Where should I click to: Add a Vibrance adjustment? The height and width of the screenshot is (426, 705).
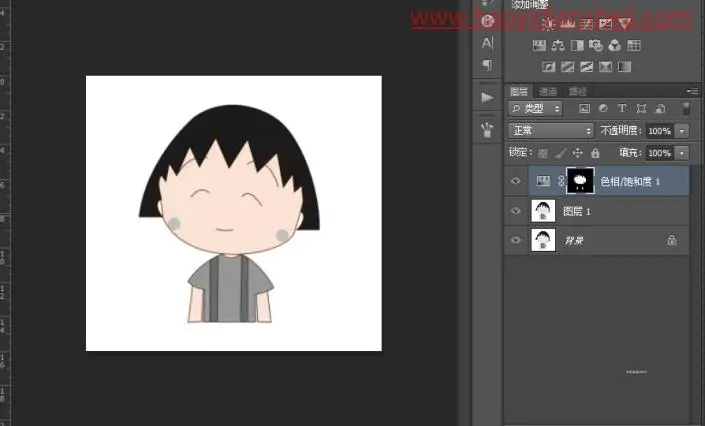[x=625, y=24]
